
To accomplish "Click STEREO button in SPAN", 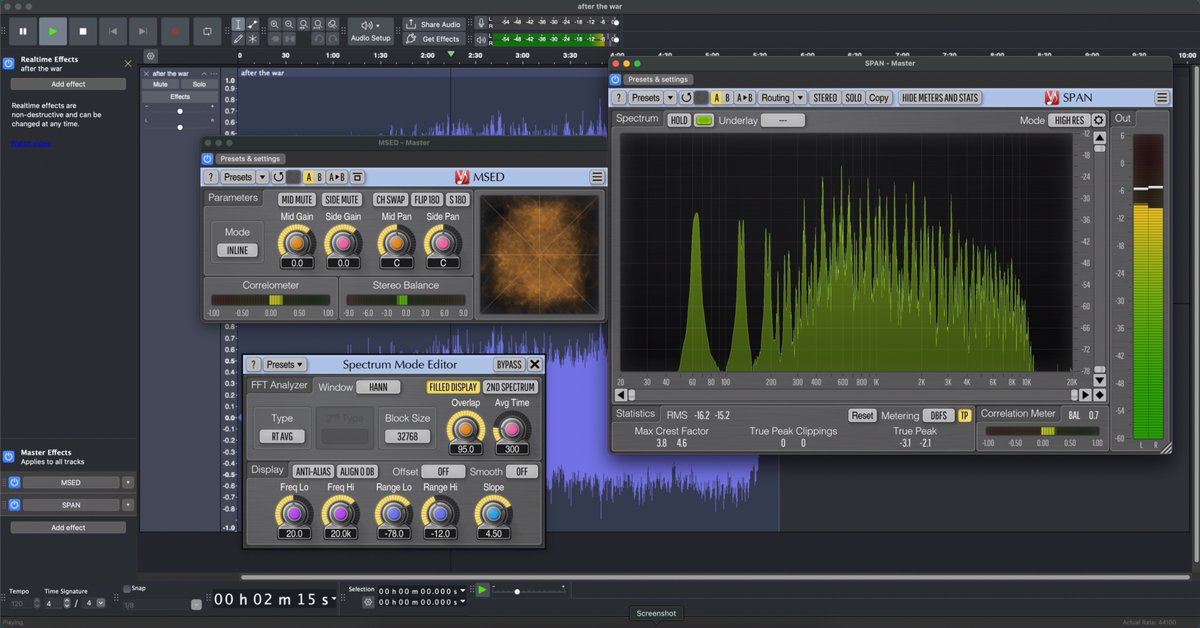I will click(x=825, y=98).
